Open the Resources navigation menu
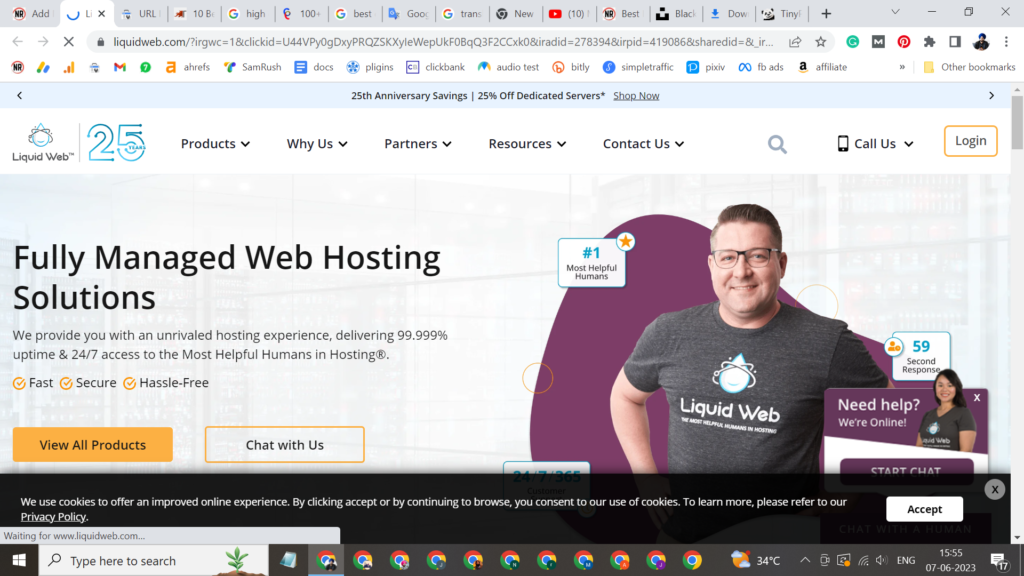 coord(527,144)
